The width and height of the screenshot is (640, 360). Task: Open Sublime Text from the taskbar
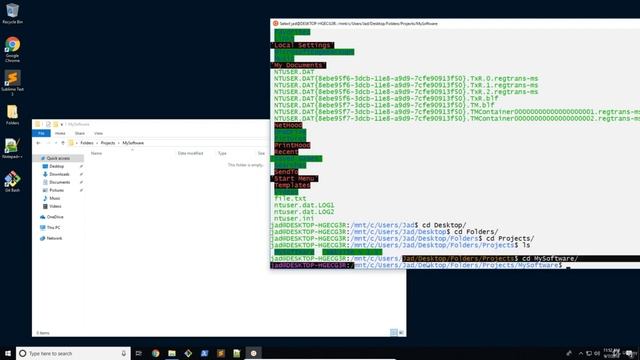tap(221, 353)
